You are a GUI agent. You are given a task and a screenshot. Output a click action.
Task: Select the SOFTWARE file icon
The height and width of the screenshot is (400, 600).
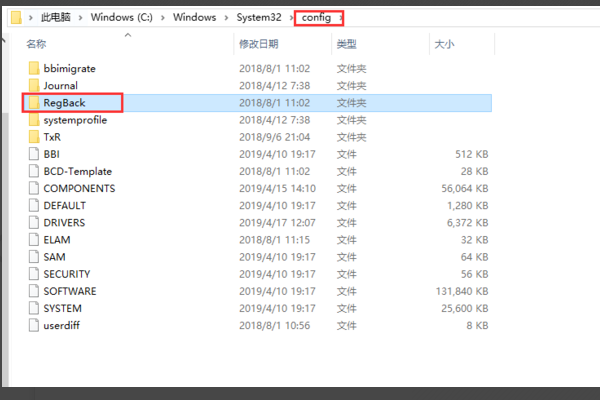click(x=34, y=290)
